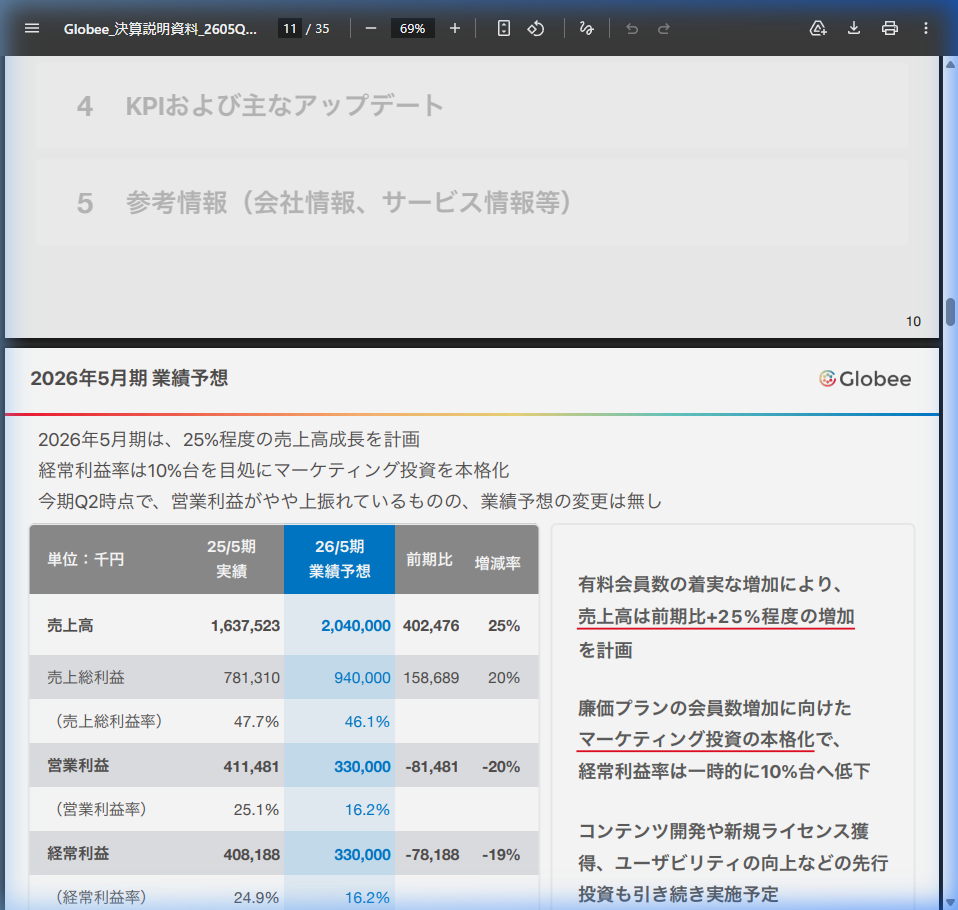Redo the last annotation

coord(664,28)
